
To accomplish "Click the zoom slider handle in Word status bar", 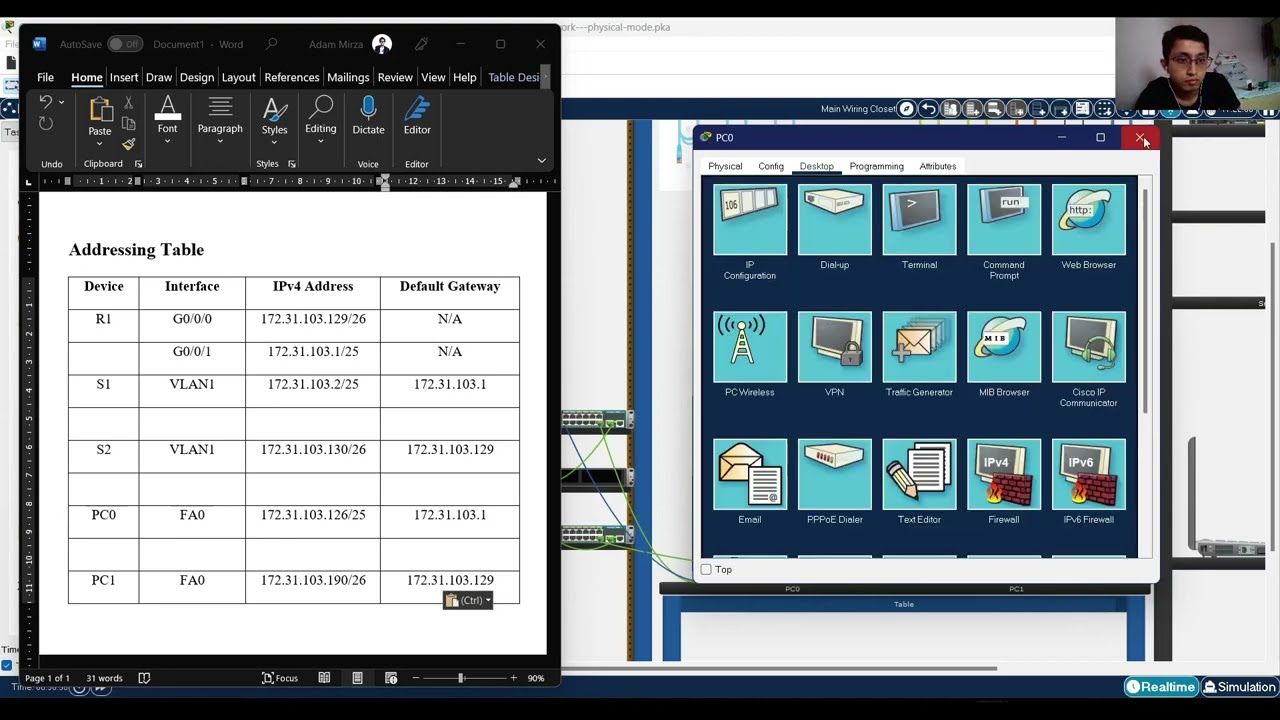I will point(461,678).
